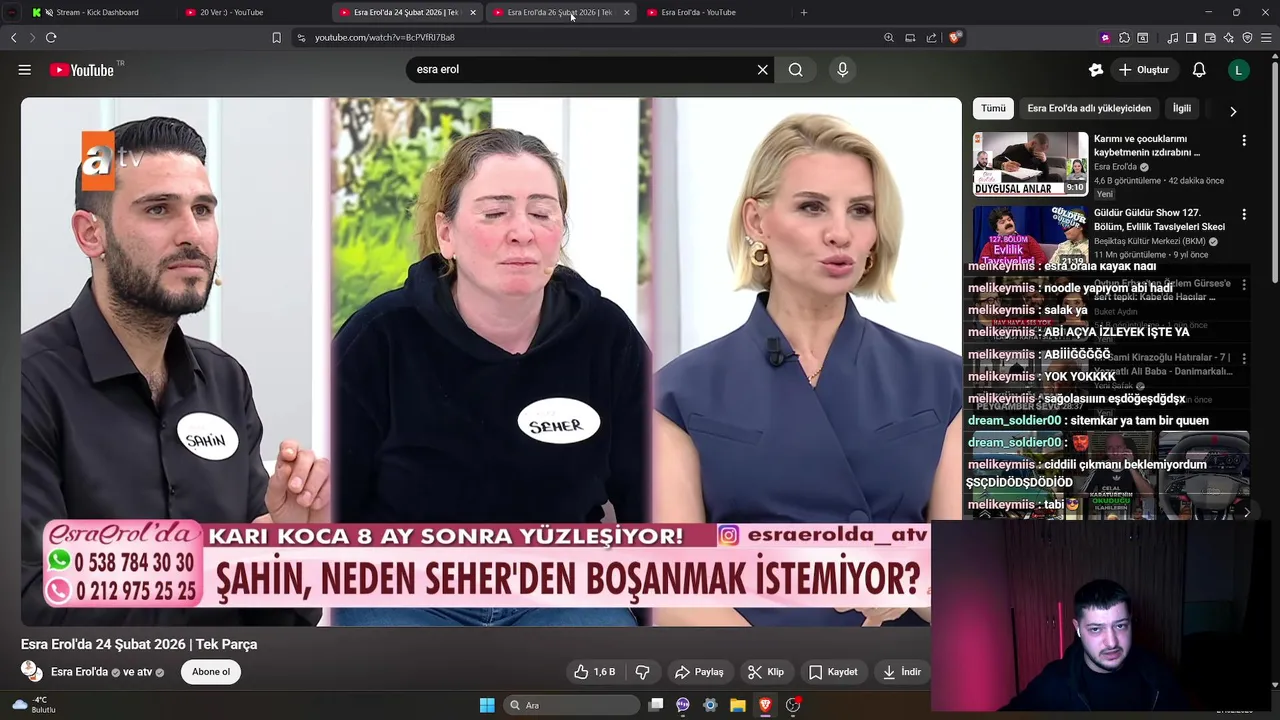The image size is (1280, 720).
Task: Open options for Güldür Güldür Show video
Action: coord(1244,215)
